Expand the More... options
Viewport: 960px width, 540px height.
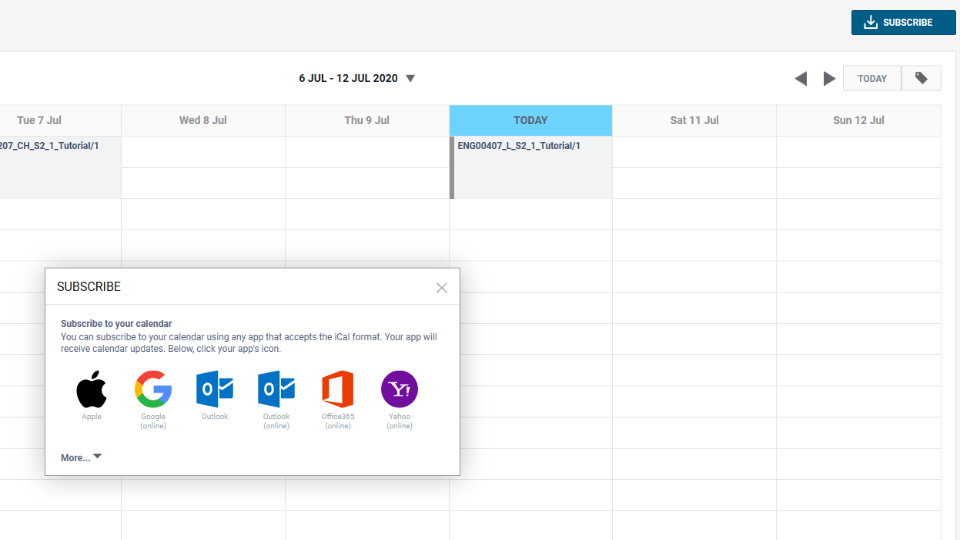tap(81, 457)
